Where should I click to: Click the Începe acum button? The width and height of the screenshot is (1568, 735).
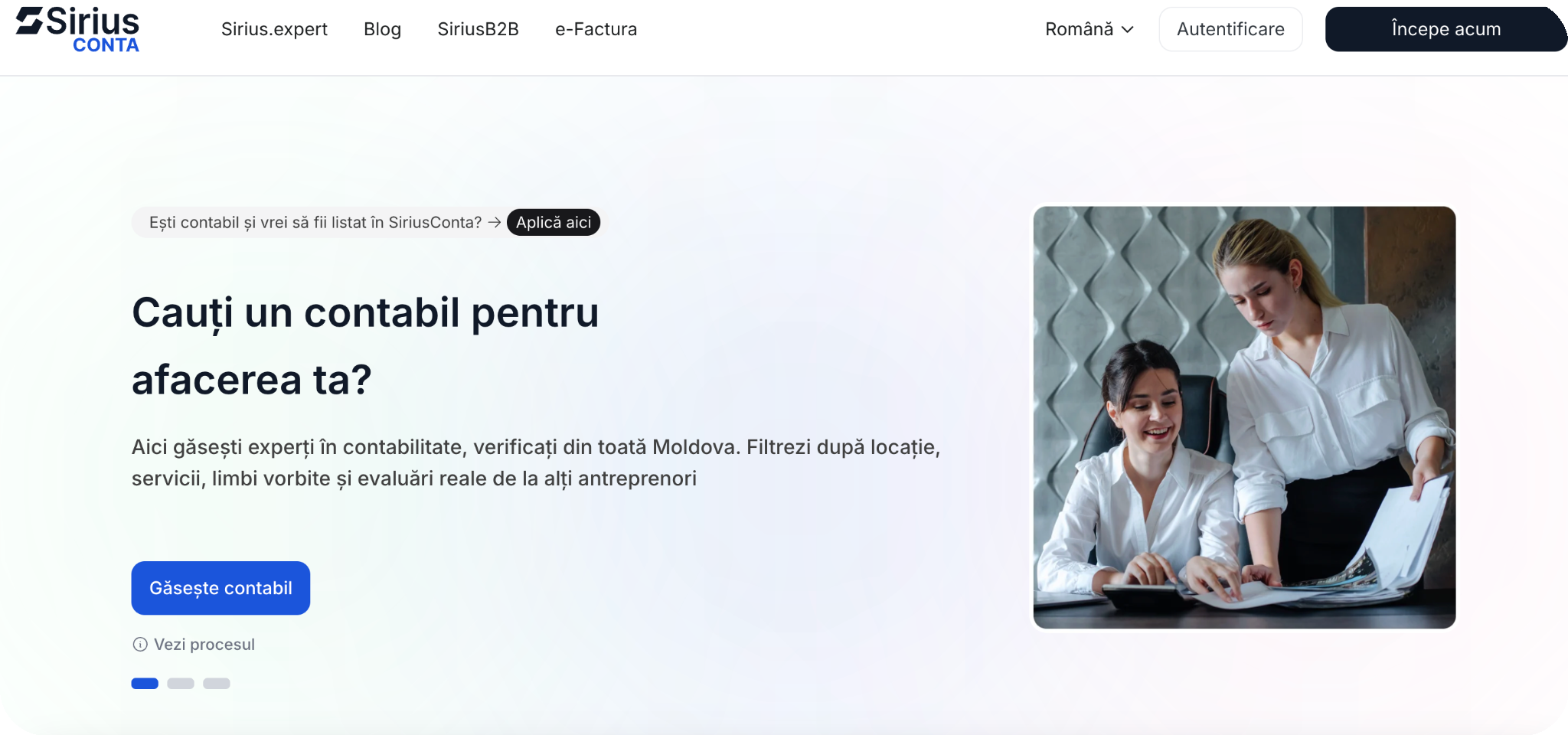click(1445, 29)
